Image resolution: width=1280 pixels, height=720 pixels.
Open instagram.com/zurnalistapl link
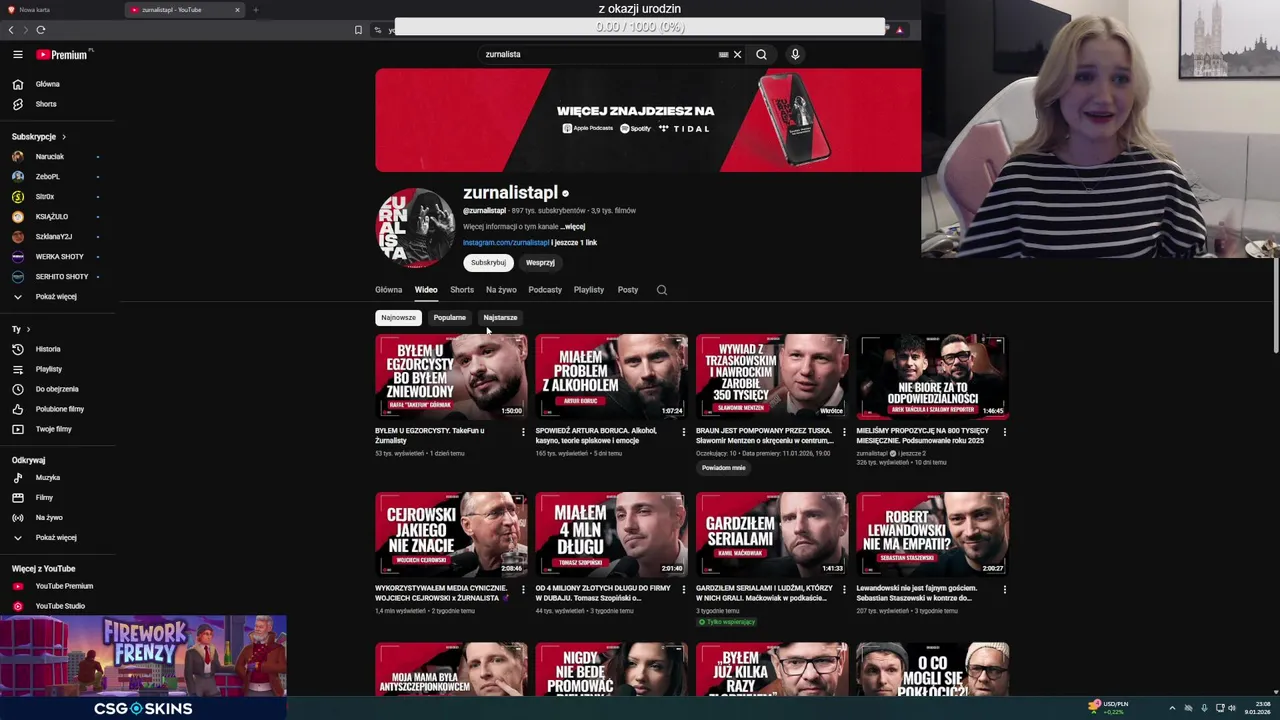click(x=506, y=243)
